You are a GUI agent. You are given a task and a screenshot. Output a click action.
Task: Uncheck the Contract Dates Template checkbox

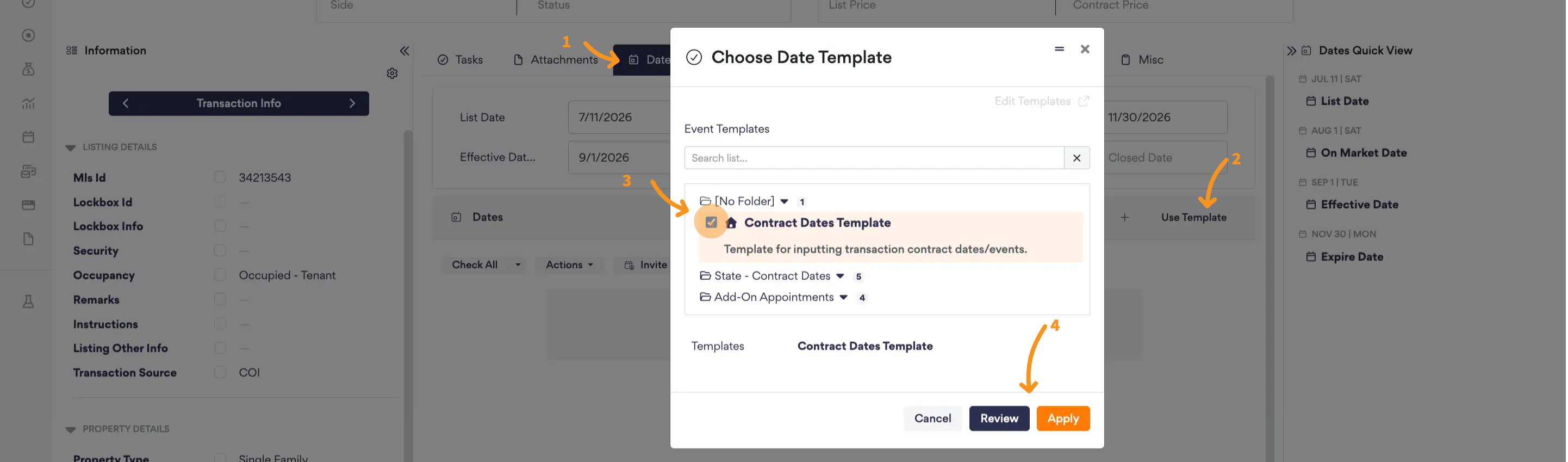711,223
